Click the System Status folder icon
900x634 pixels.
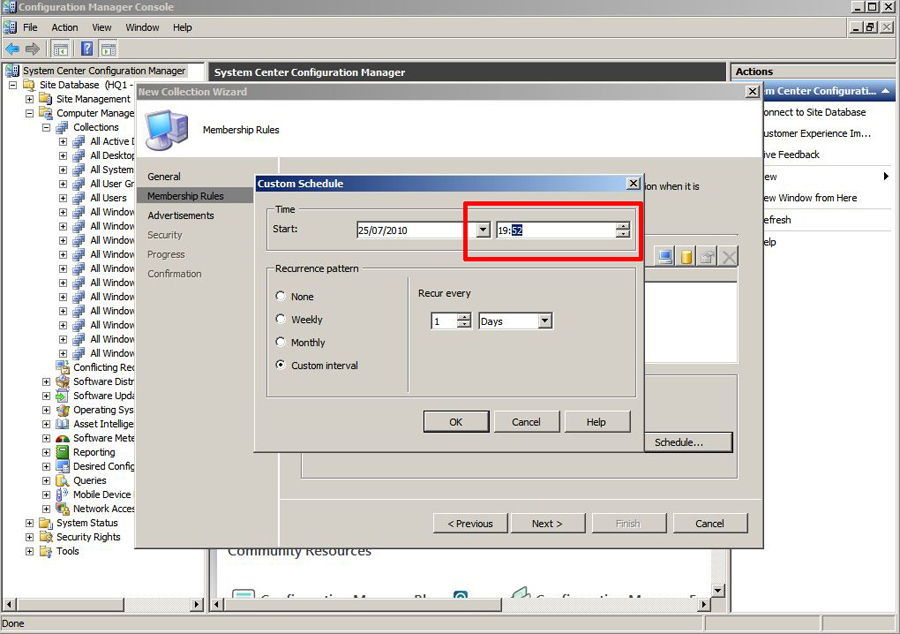point(46,523)
